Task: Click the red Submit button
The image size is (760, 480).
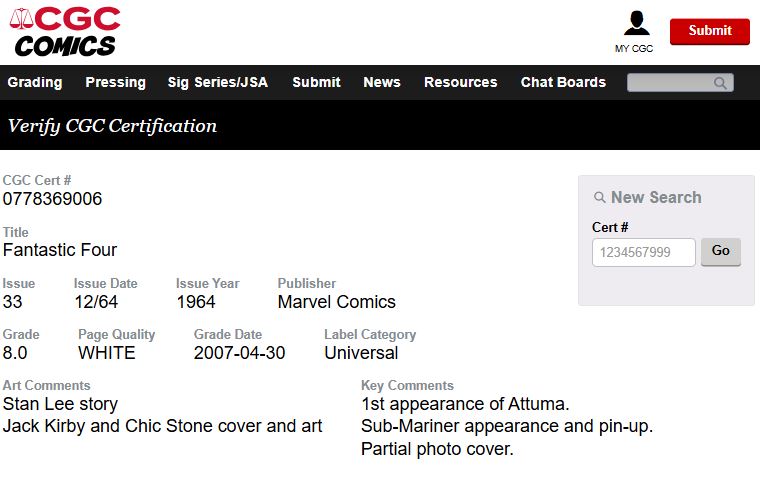Action: [x=709, y=31]
